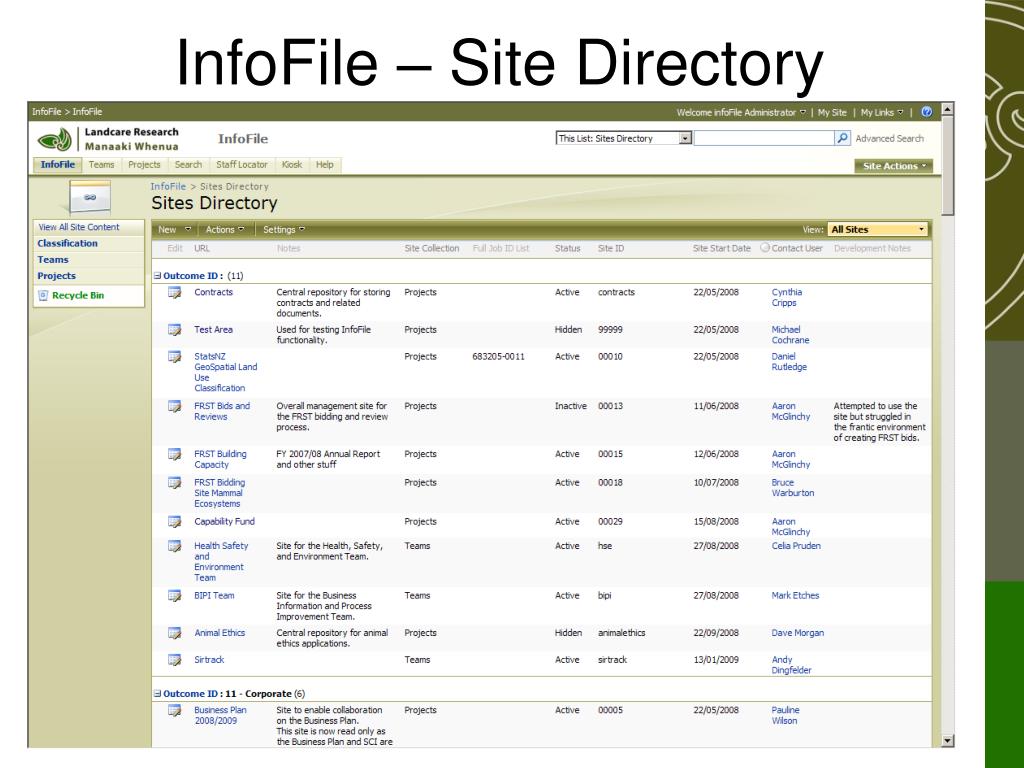
Task: Sort by the Contact User column header
Action: tap(797, 249)
